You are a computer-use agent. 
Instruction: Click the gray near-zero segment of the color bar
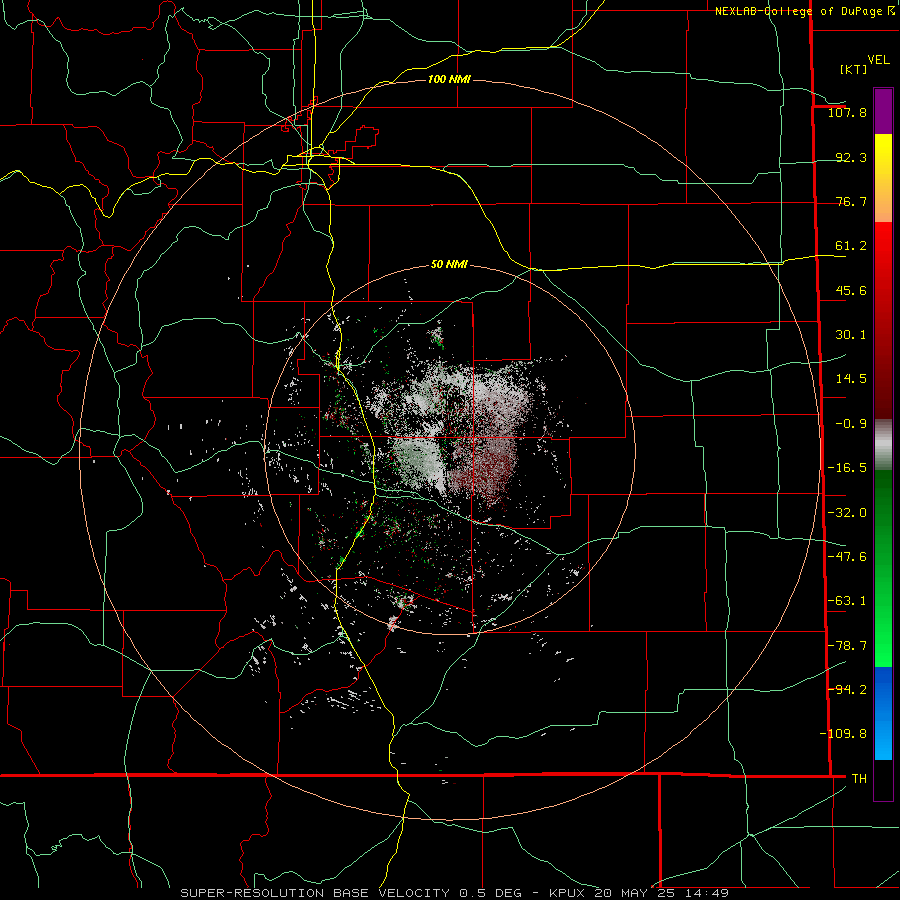coord(883,445)
